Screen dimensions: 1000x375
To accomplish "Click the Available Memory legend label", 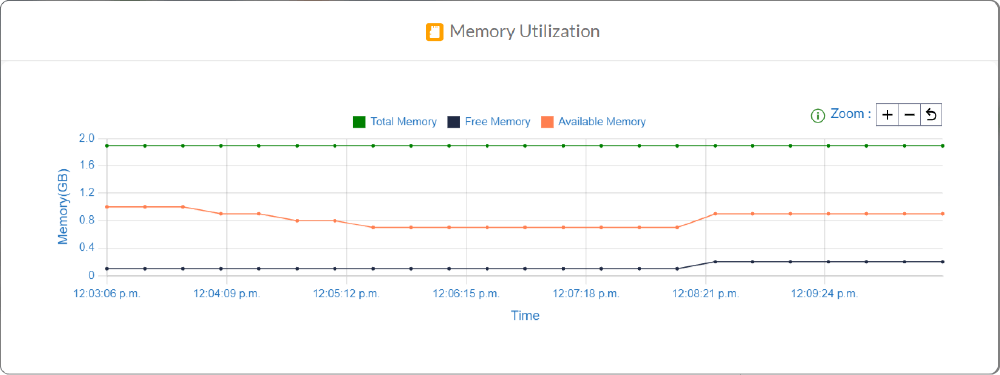I will coord(602,121).
